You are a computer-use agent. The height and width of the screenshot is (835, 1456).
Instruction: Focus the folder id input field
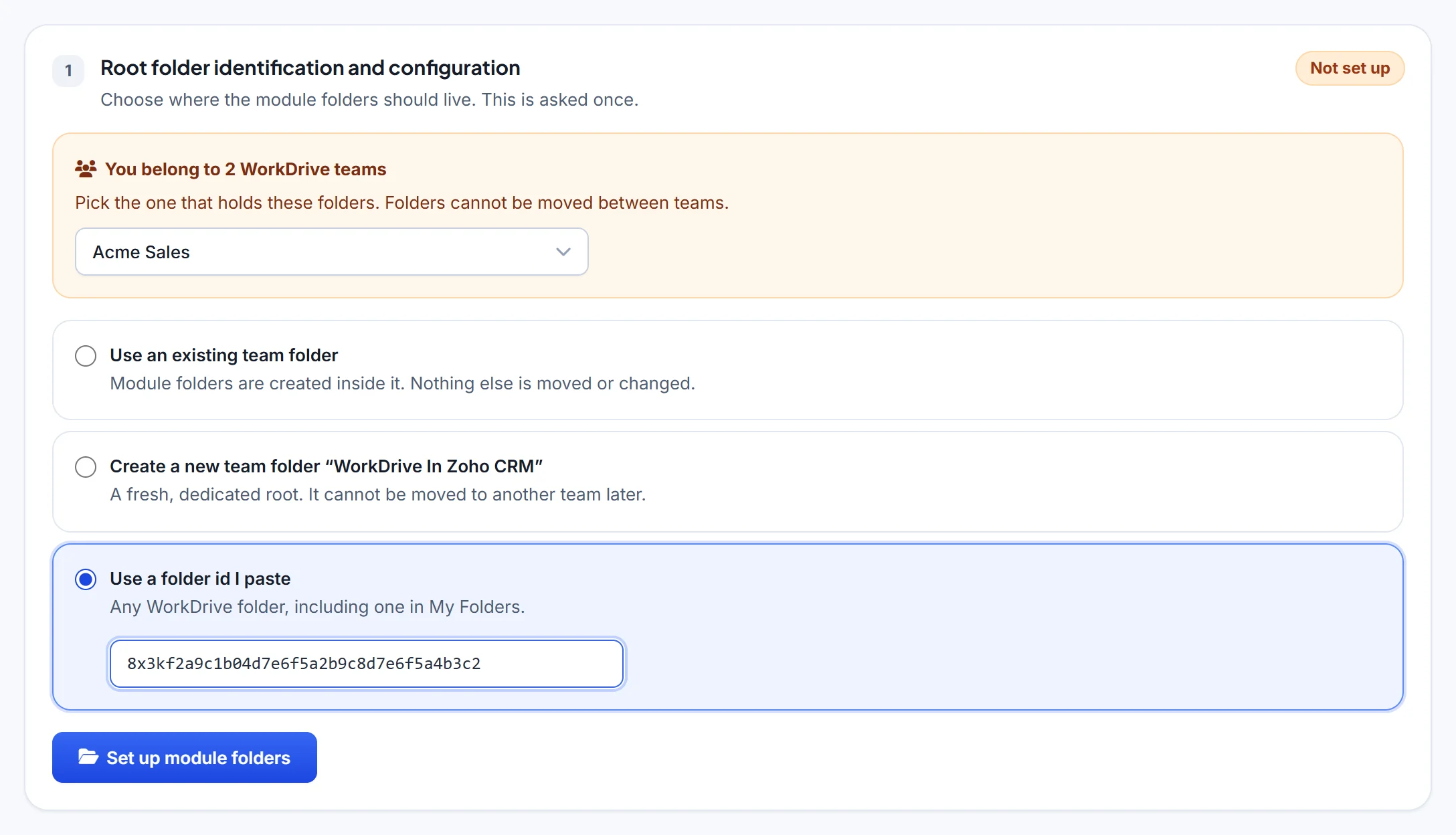point(367,663)
